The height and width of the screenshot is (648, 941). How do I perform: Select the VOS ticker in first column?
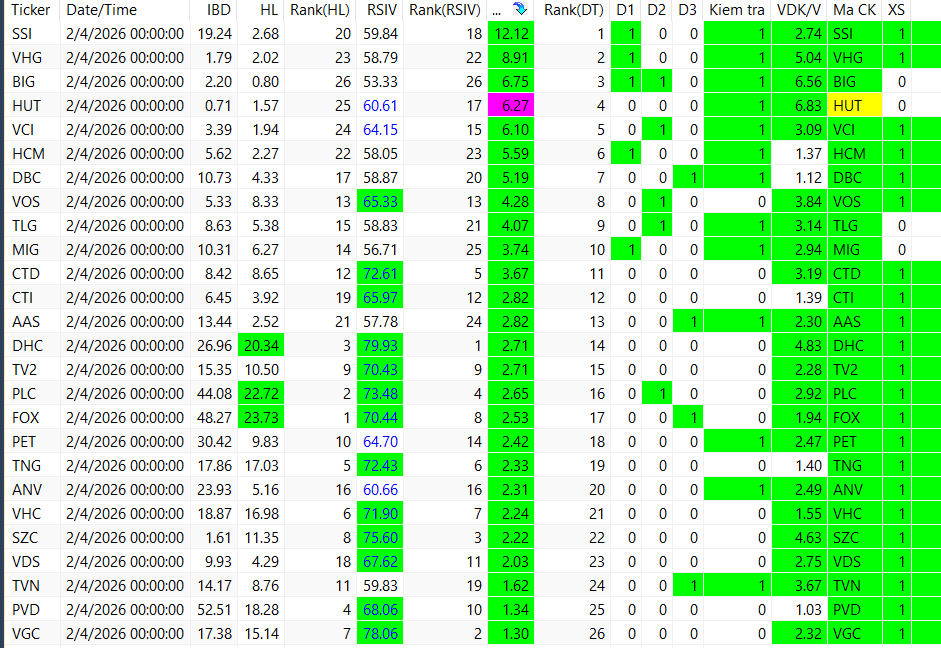[26, 202]
